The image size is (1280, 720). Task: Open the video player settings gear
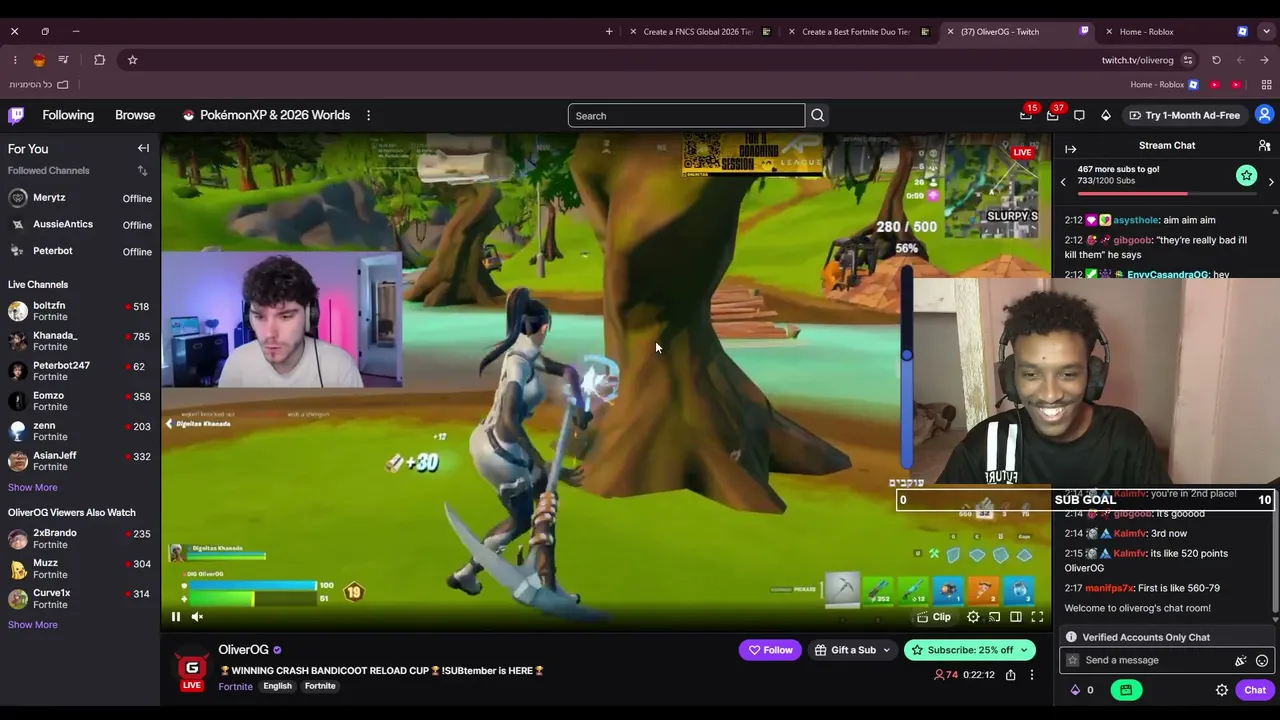point(973,617)
